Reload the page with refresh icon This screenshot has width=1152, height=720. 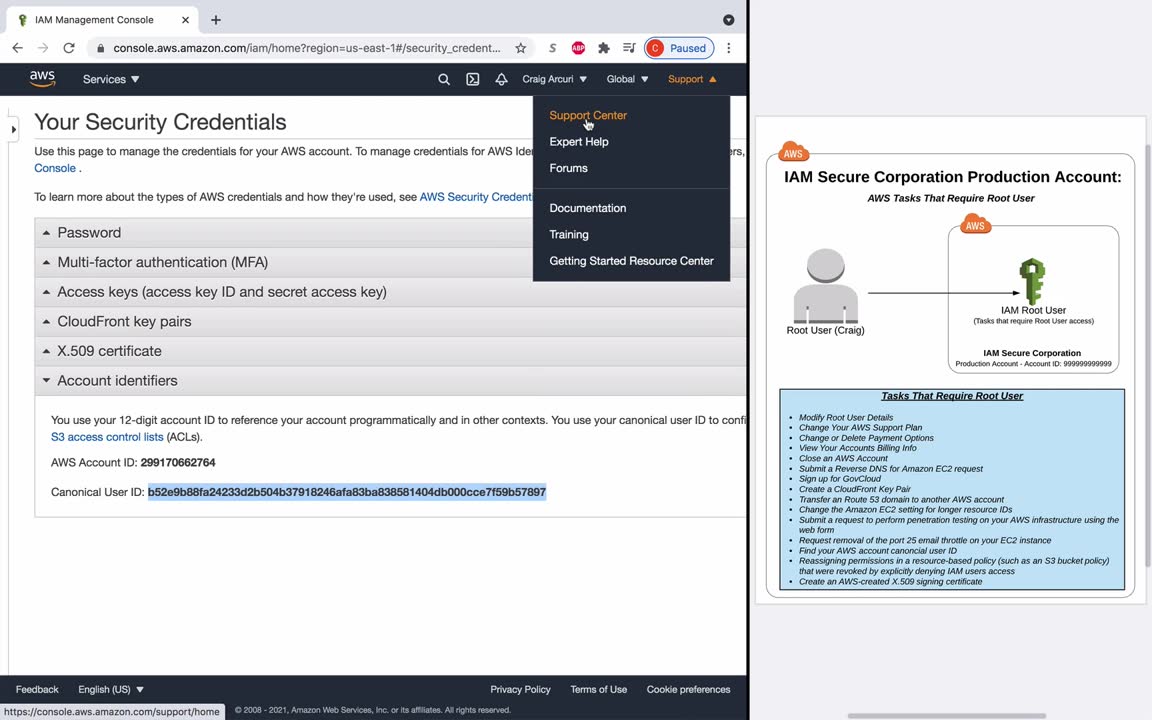point(69,48)
